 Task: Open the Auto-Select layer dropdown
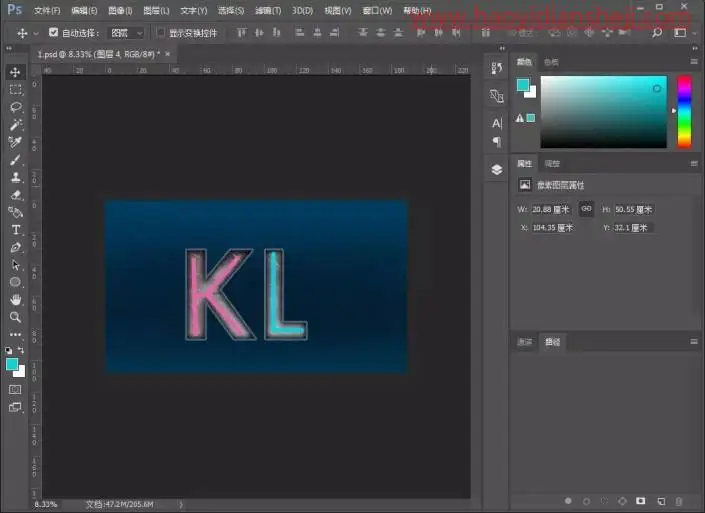(x=126, y=33)
